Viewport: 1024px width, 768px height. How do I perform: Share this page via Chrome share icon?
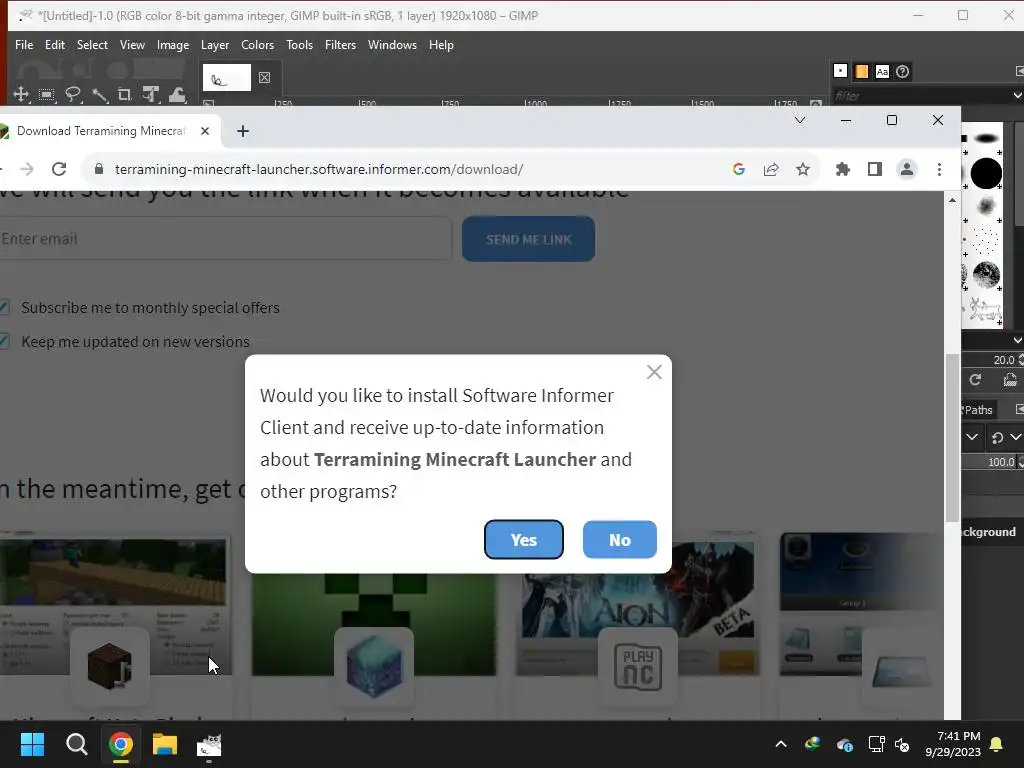(x=771, y=169)
